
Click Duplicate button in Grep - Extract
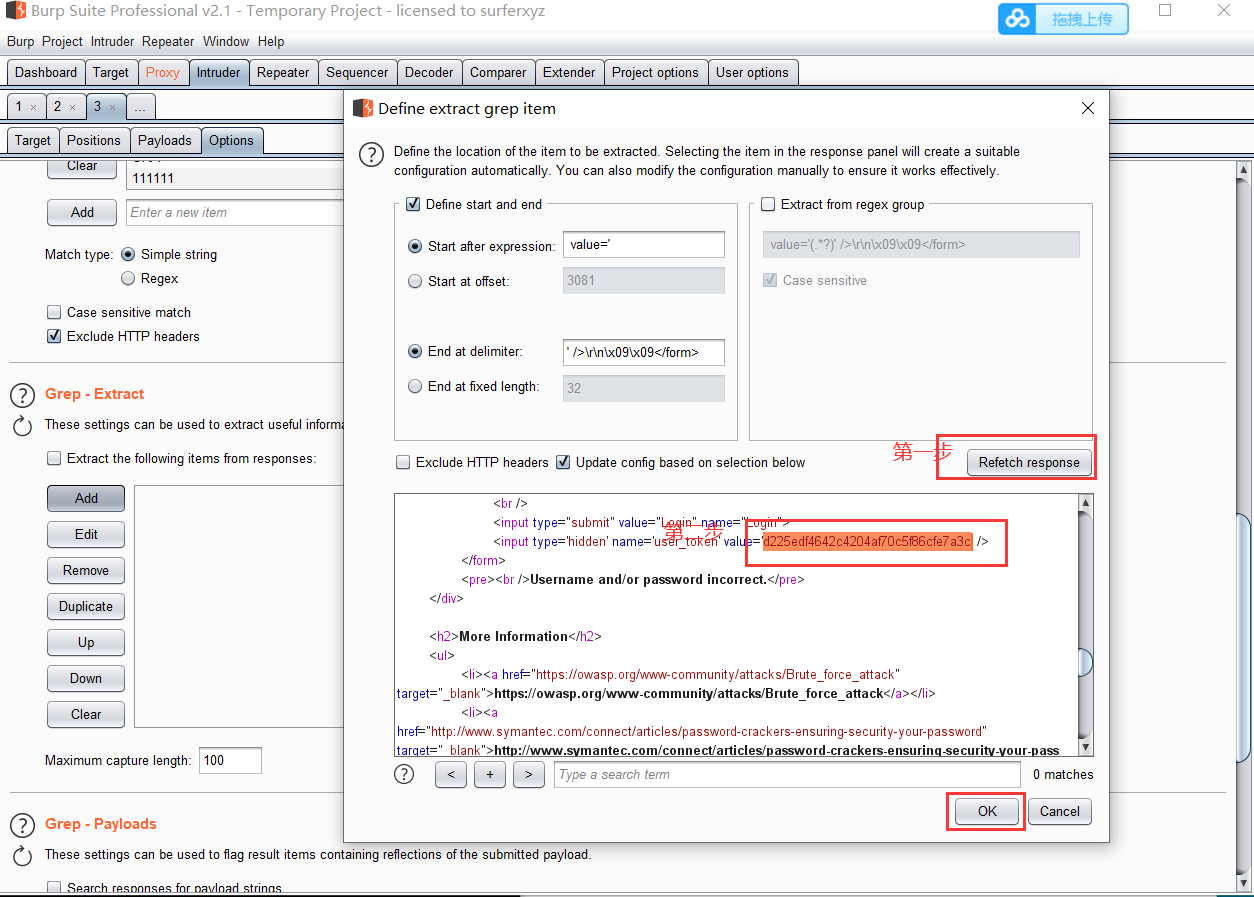[x=86, y=607]
